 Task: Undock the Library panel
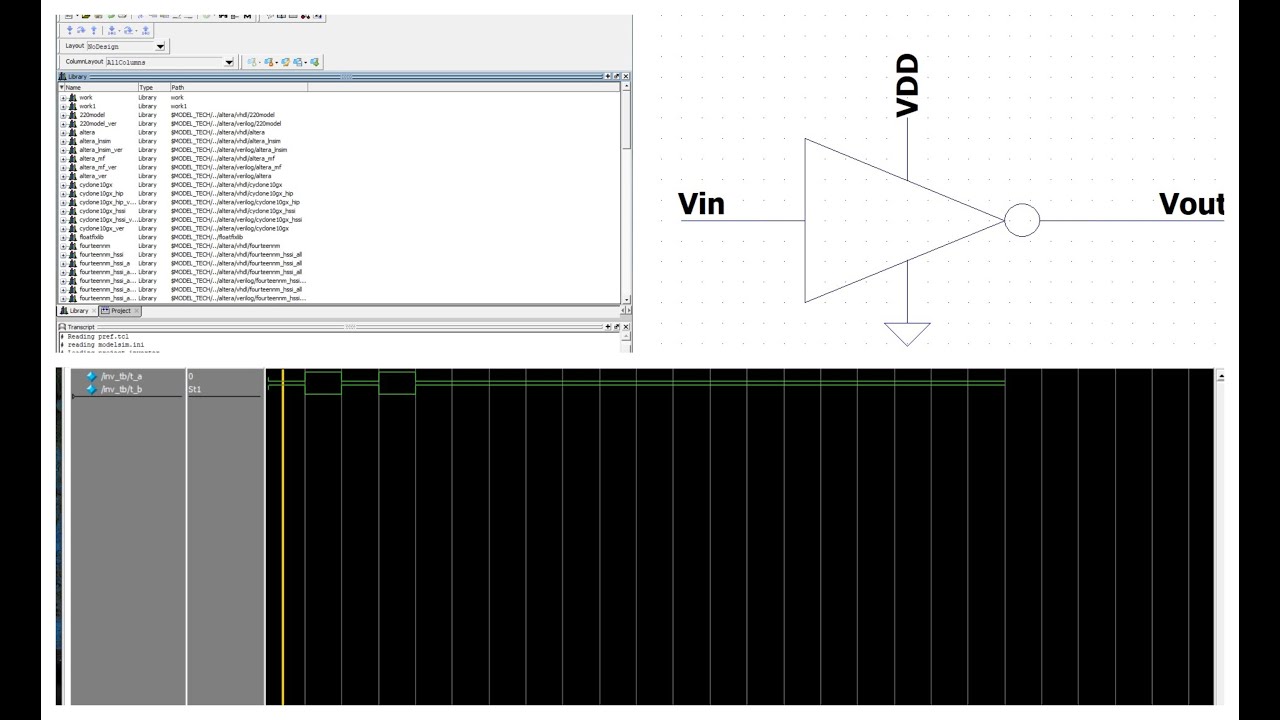pyautogui.click(x=617, y=76)
